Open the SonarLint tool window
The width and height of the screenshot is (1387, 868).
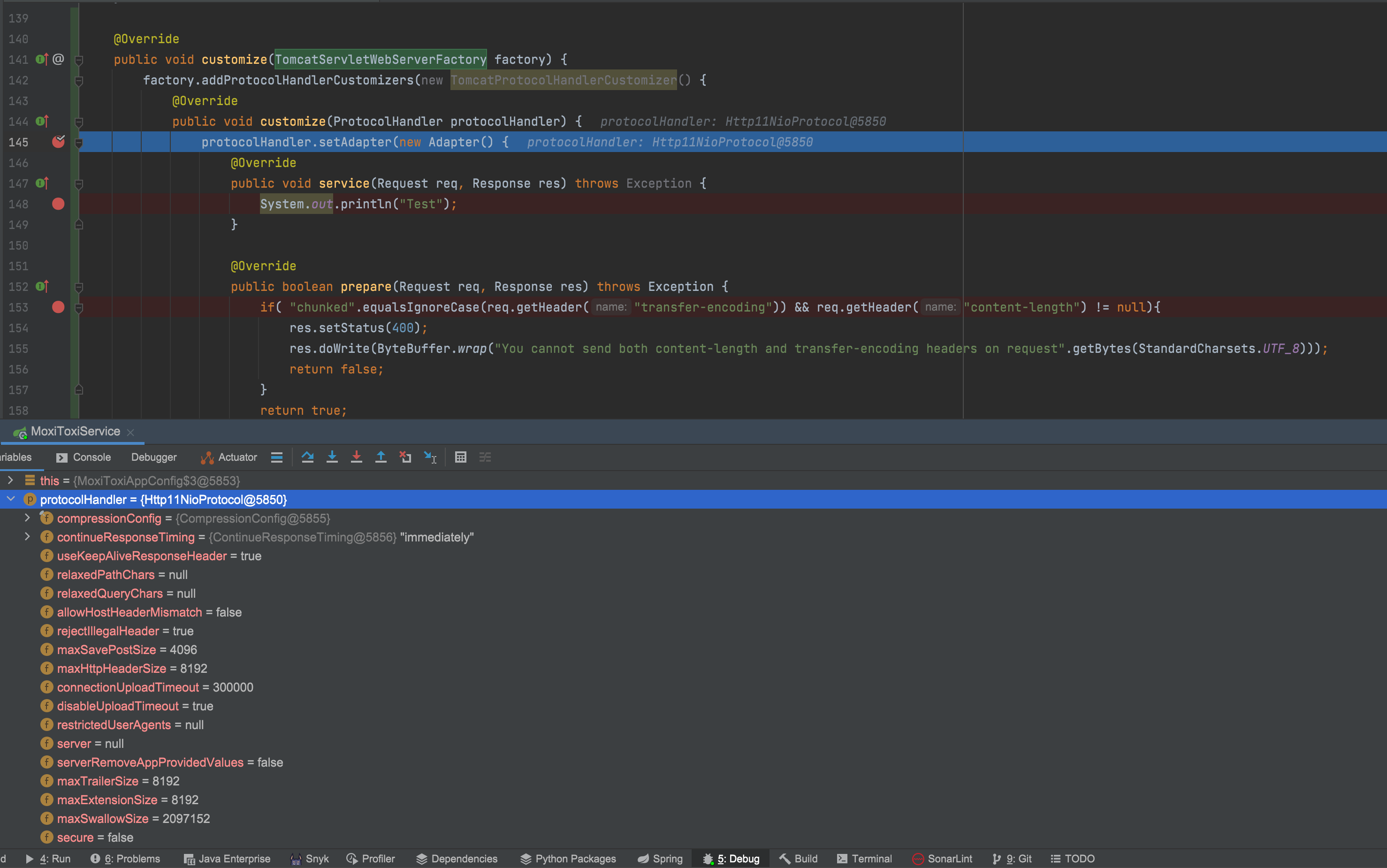(942, 858)
